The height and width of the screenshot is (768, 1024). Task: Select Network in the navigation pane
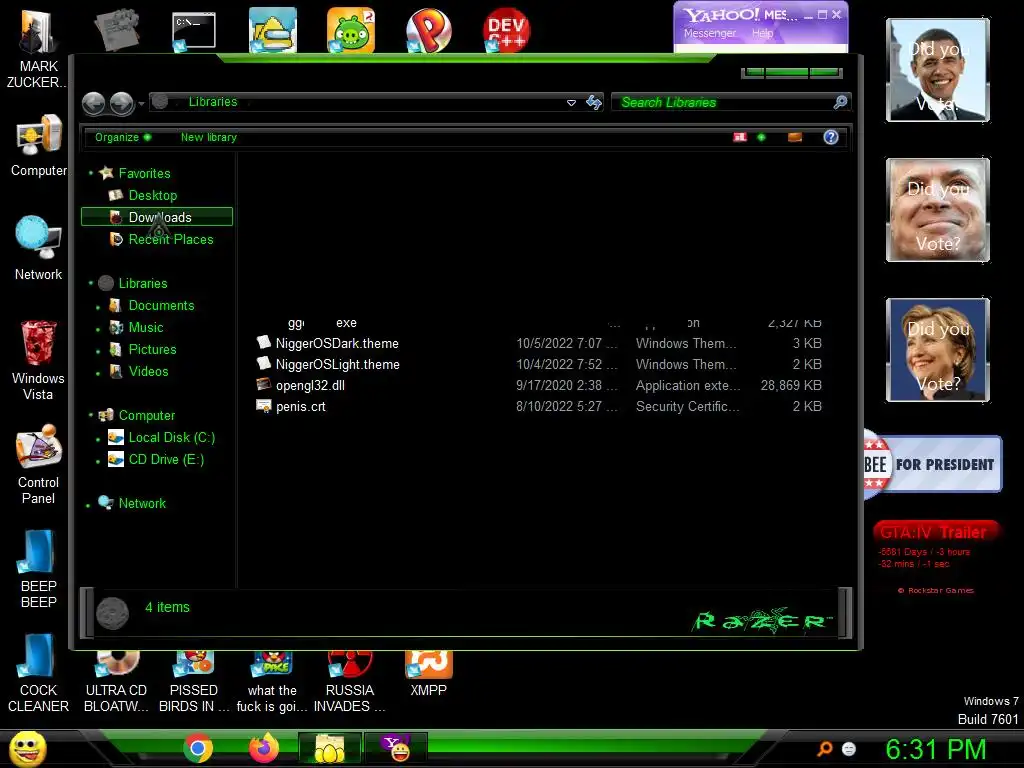142,504
